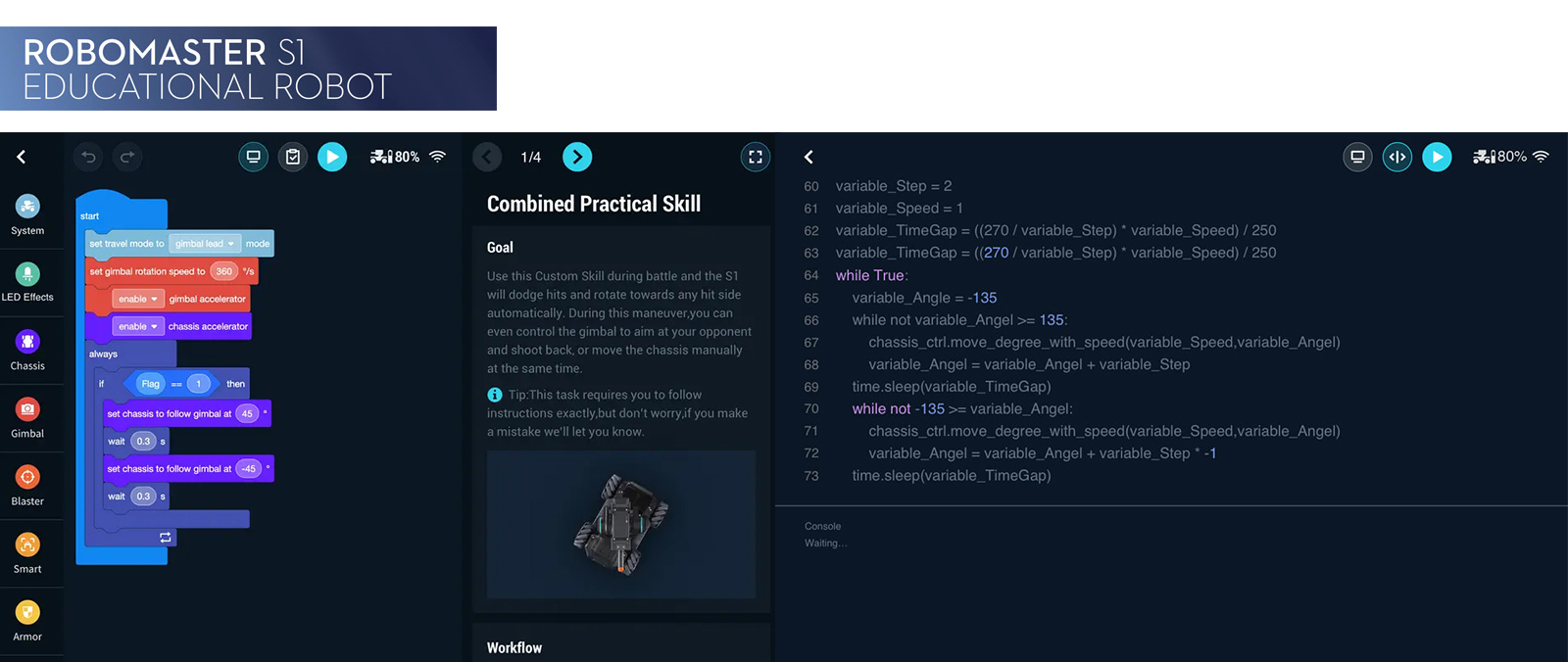Open the System block category
1568x662 pixels.
coord(27,215)
